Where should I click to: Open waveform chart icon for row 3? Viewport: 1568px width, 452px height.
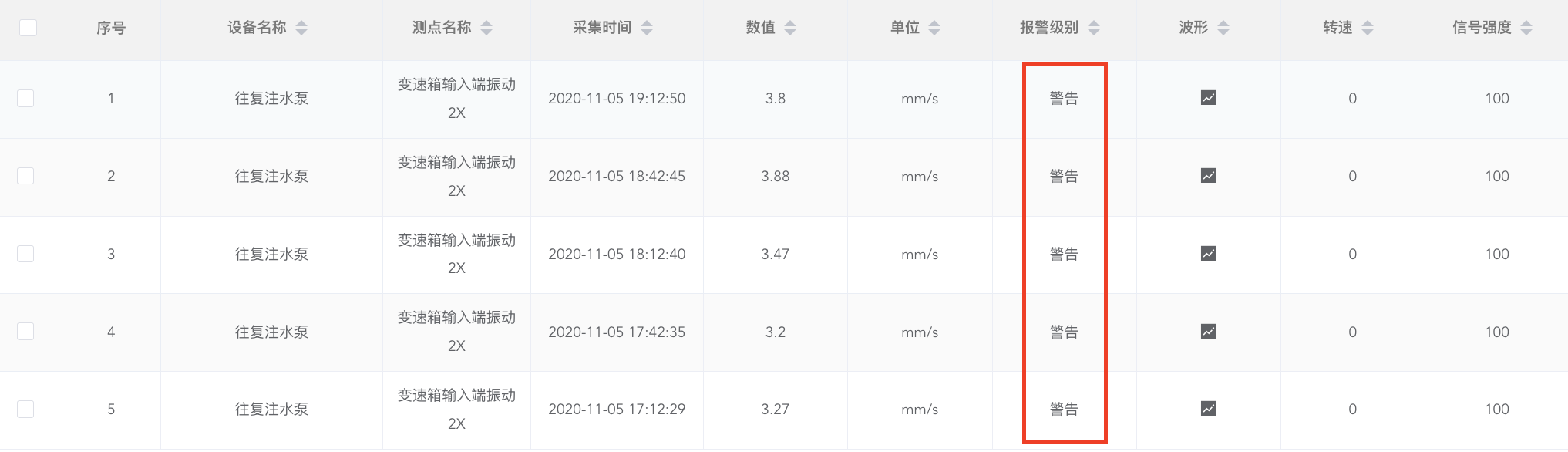point(1208,254)
